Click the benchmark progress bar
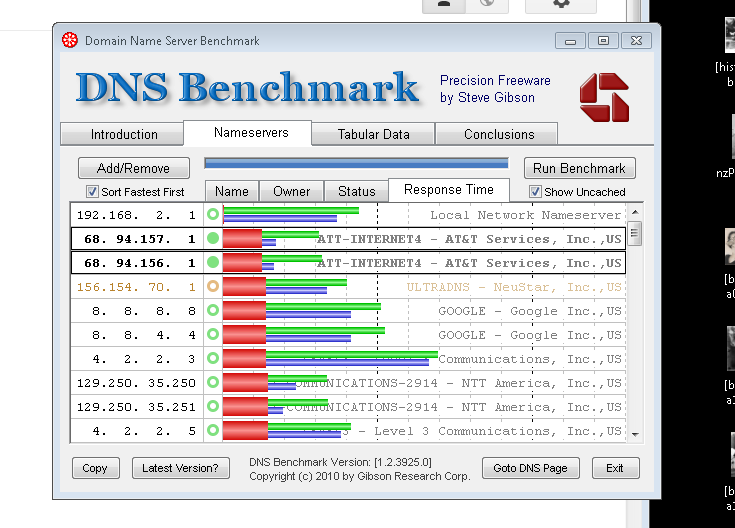This screenshot has width=735, height=528. (356, 163)
